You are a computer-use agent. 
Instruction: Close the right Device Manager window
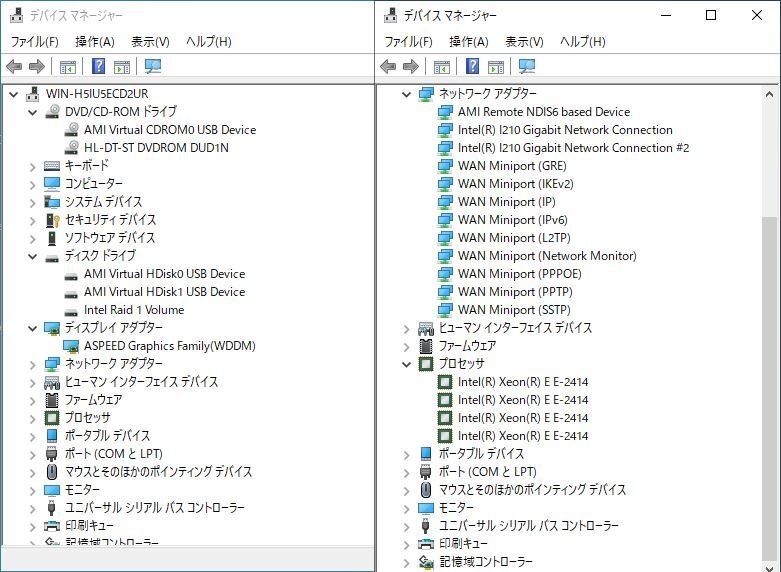pyautogui.click(x=757, y=15)
